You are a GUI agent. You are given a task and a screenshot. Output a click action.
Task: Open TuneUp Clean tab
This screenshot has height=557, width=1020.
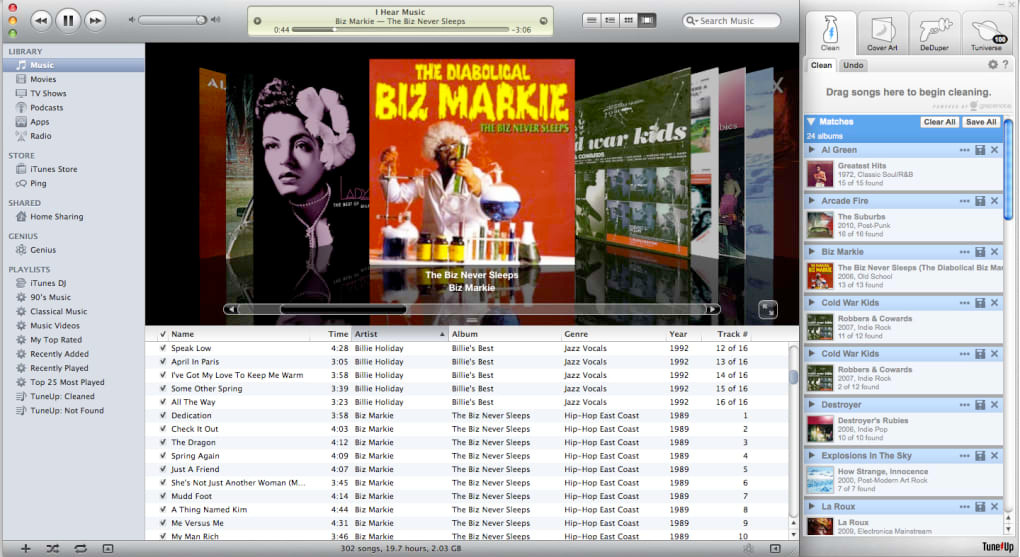pos(830,33)
